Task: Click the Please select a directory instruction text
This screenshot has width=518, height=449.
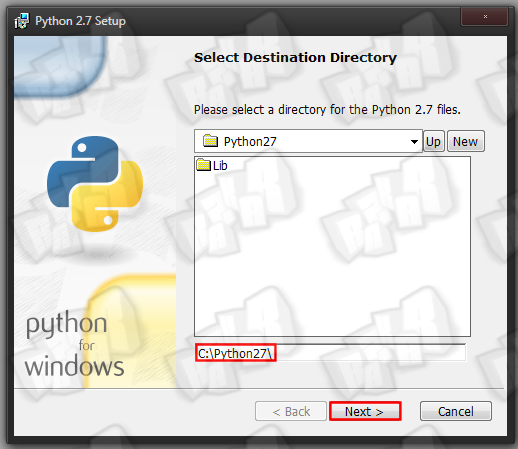Action: [x=327, y=109]
